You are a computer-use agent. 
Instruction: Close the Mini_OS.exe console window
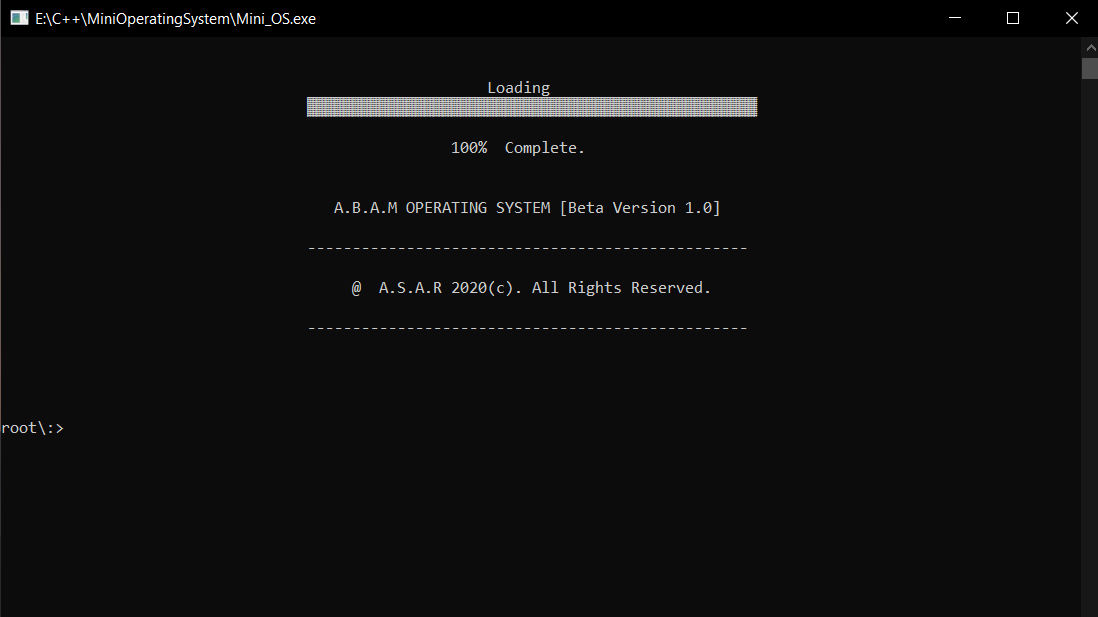point(1071,18)
